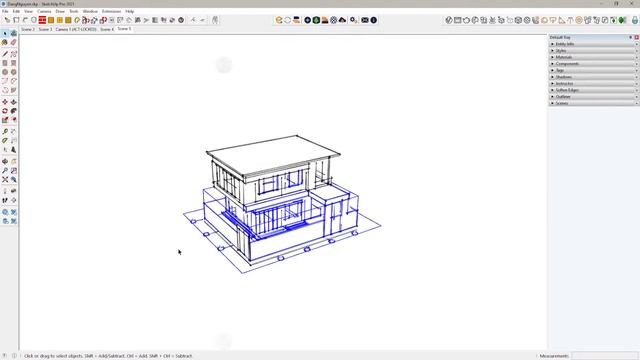Image resolution: width=640 pixels, height=360 pixels.
Task: Switch to the Scene 2 tab
Action: [28, 29]
